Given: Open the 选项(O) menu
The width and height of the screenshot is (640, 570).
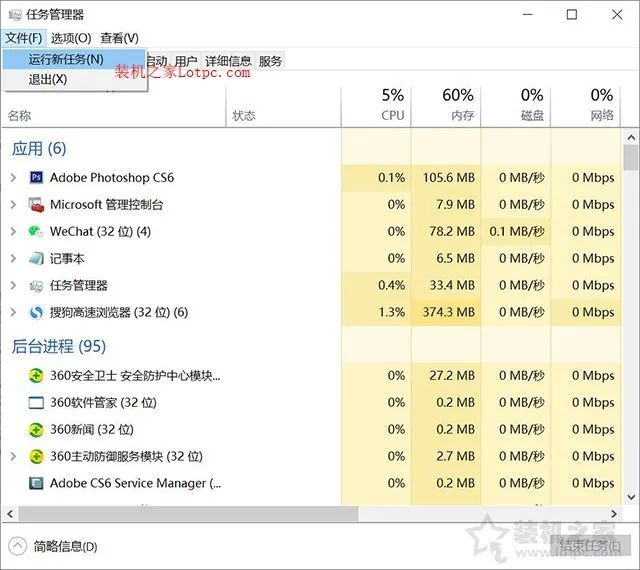Looking at the screenshot, I should (x=71, y=38).
